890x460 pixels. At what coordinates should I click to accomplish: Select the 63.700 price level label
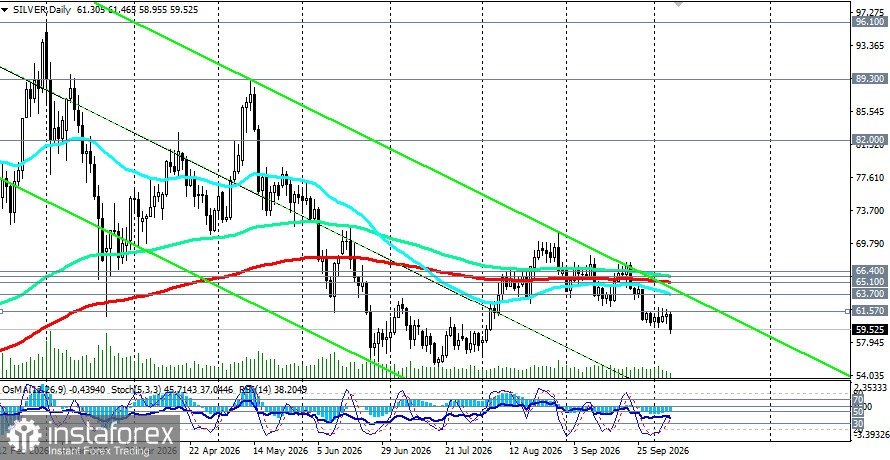(x=870, y=294)
